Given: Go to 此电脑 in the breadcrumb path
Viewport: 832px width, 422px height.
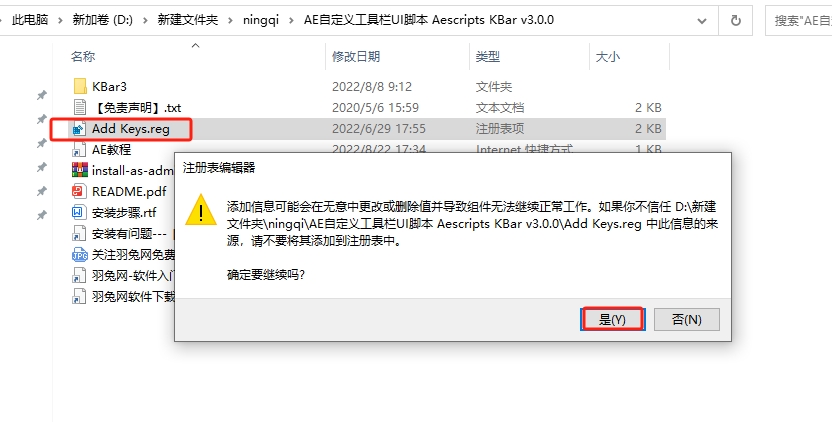Looking at the screenshot, I should pos(31,20).
